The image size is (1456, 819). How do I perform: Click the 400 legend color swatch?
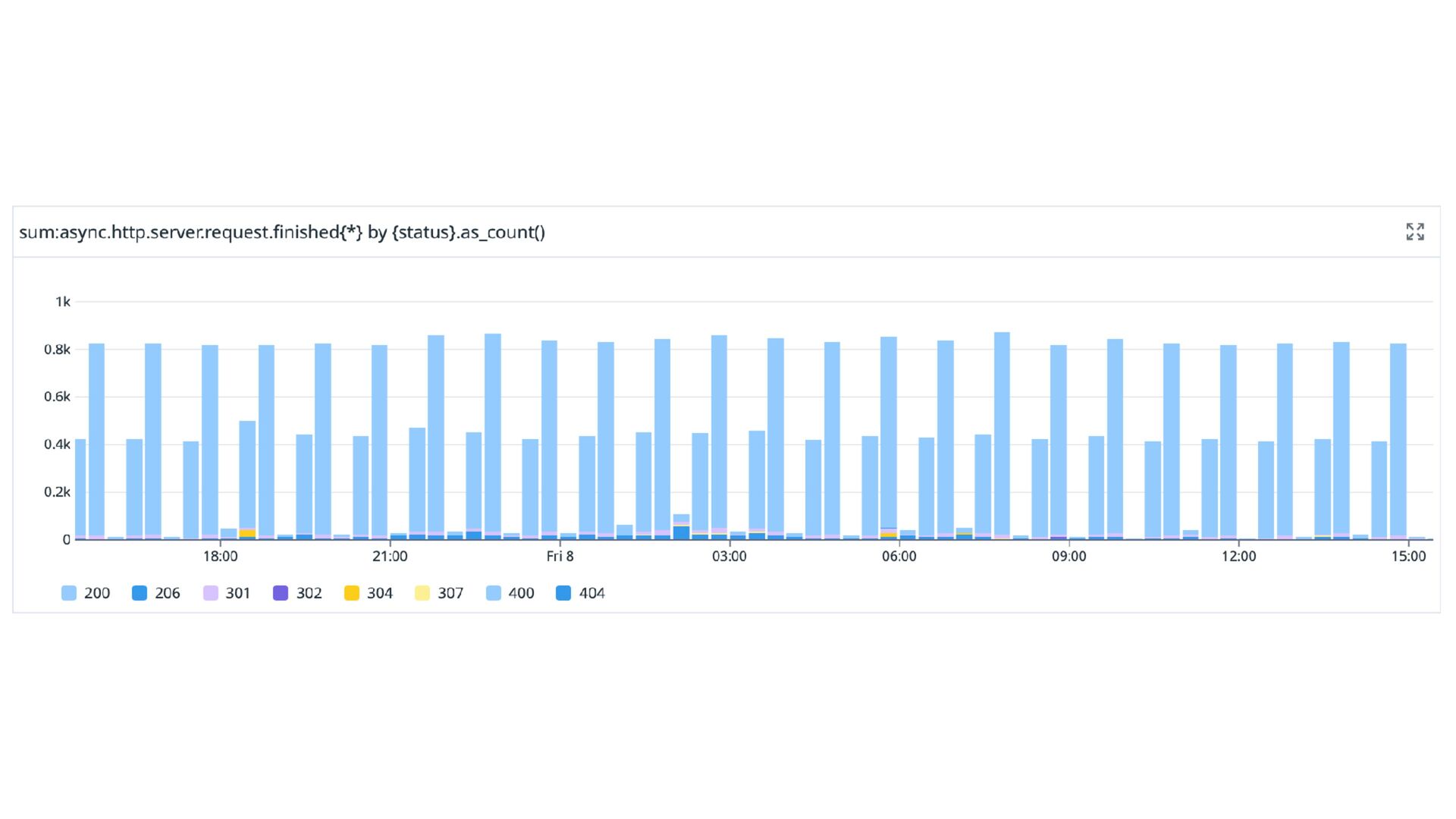tap(494, 594)
